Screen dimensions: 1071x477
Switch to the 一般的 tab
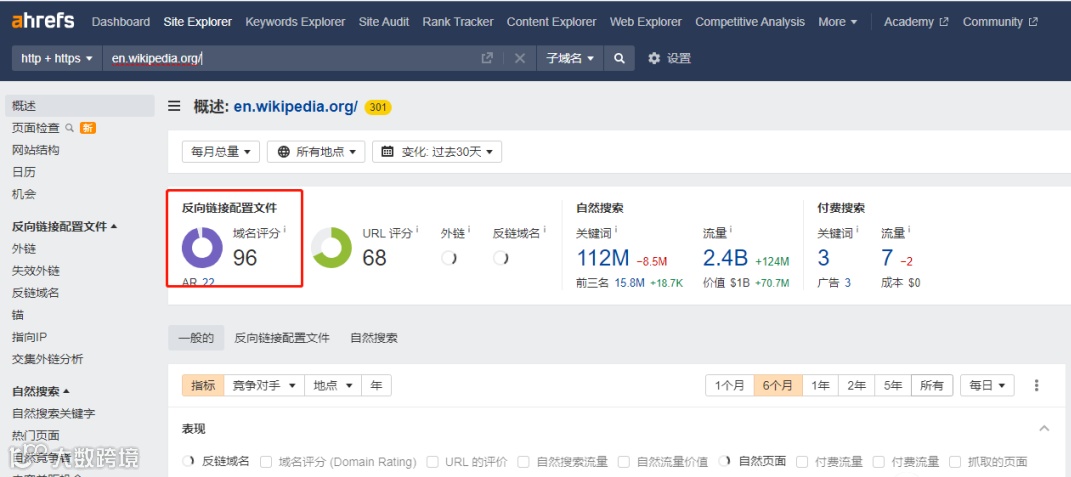point(196,338)
